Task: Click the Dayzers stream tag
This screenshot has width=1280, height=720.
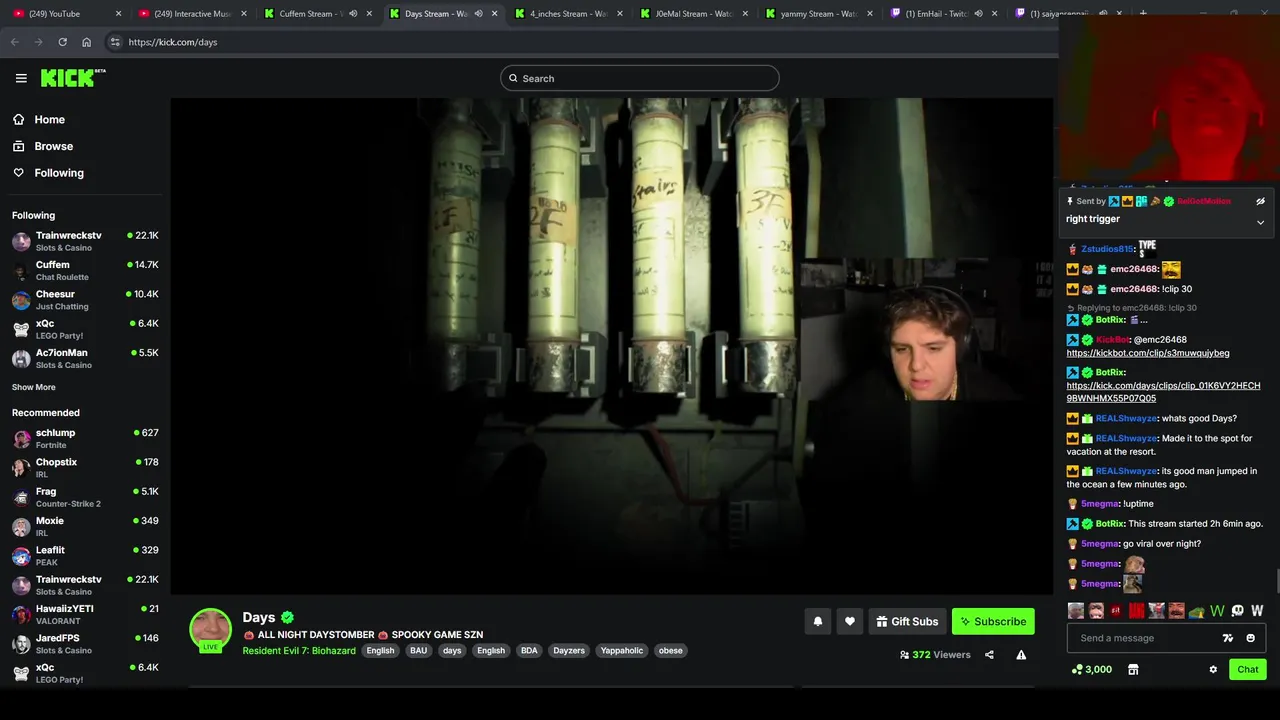Action: click(569, 650)
